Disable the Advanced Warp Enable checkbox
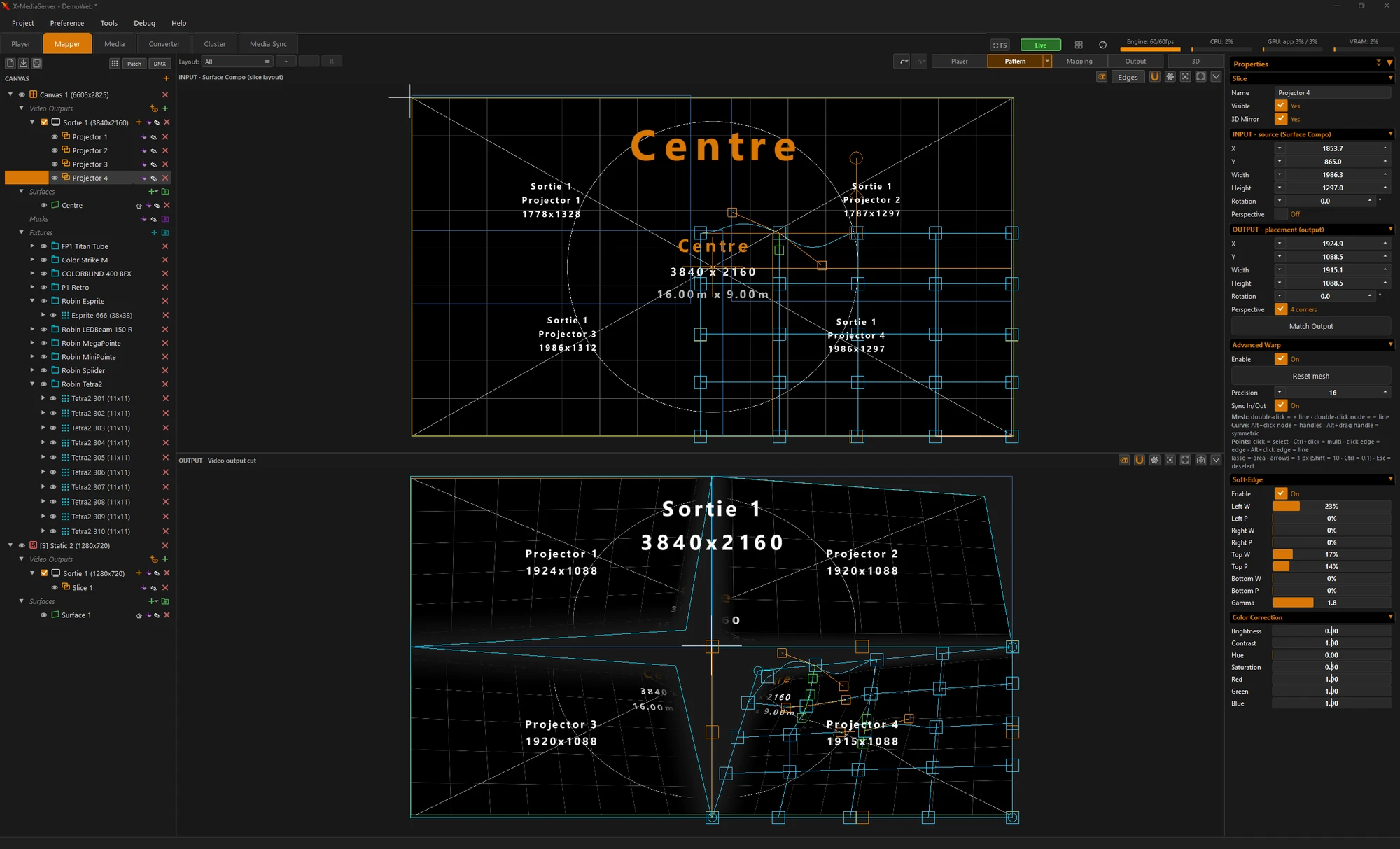This screenshot has width=1400, height=849. pyautogui.click(x=1281, y=359)
